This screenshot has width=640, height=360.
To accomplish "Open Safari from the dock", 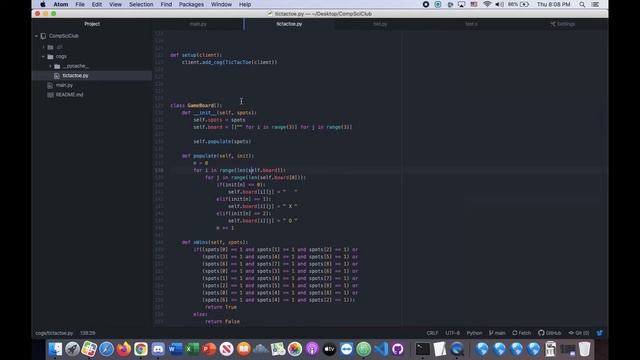I will coord(107,349).
